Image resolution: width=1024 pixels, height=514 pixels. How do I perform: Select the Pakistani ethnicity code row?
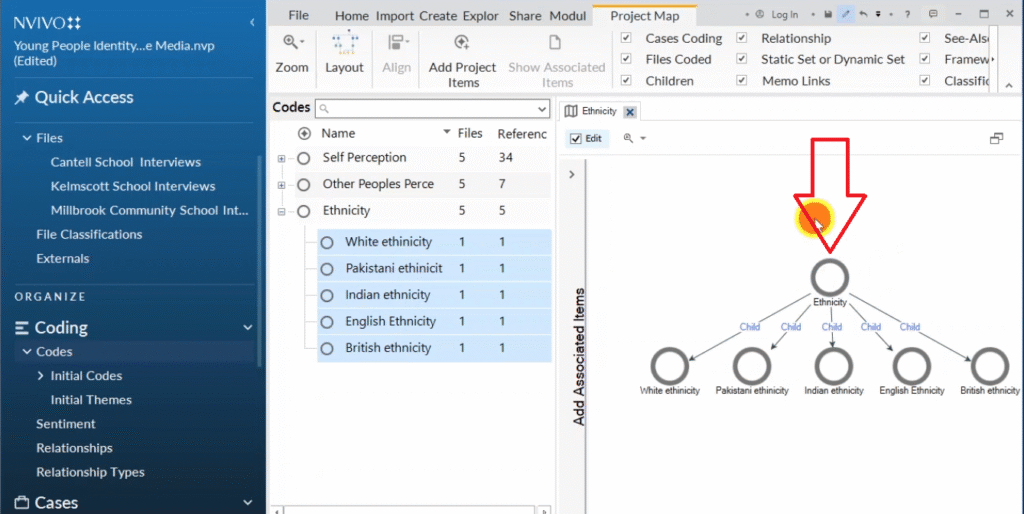click(x=393, y=268)
